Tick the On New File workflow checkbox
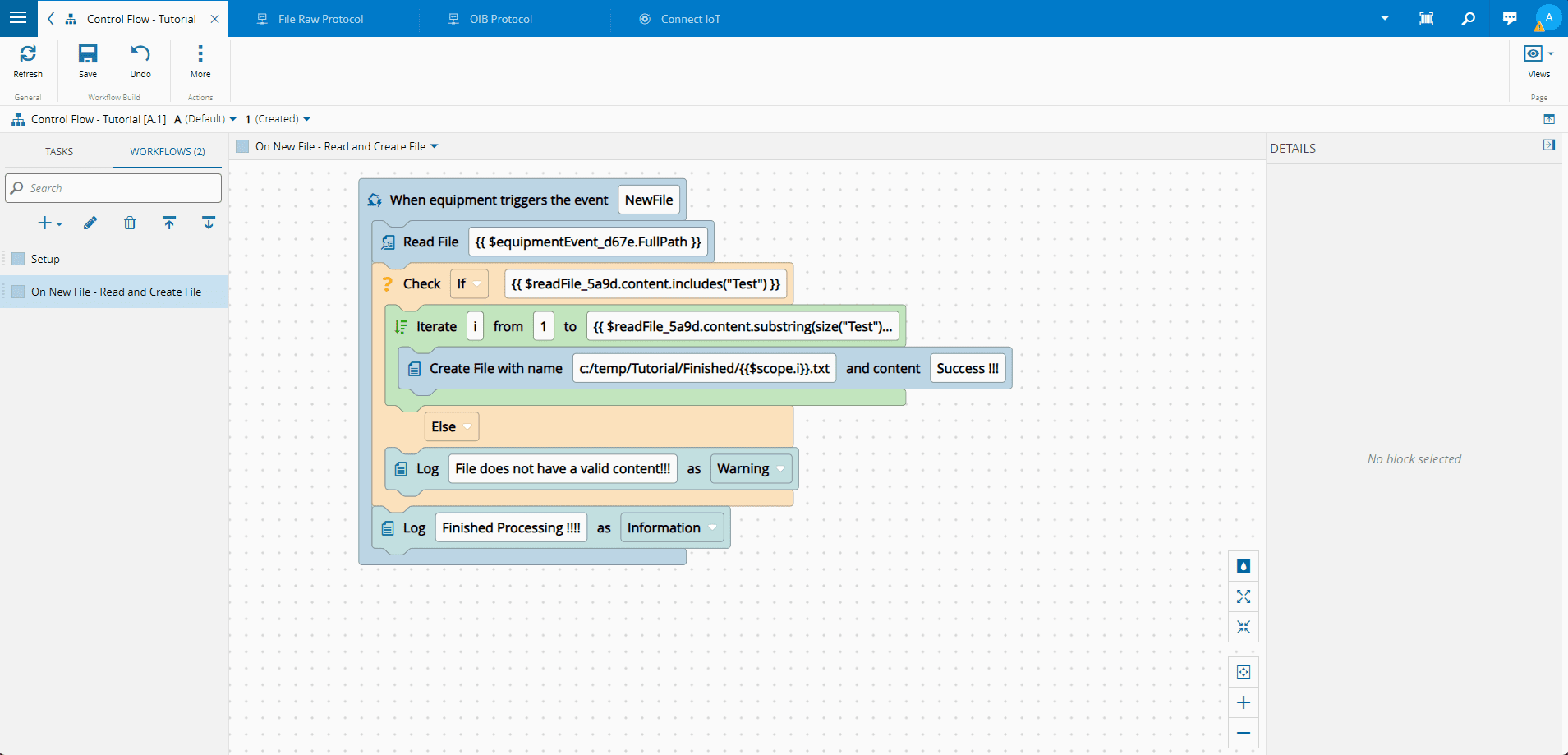The height and width of the screenshot is (755, 1568). click(x=18, y=292)
